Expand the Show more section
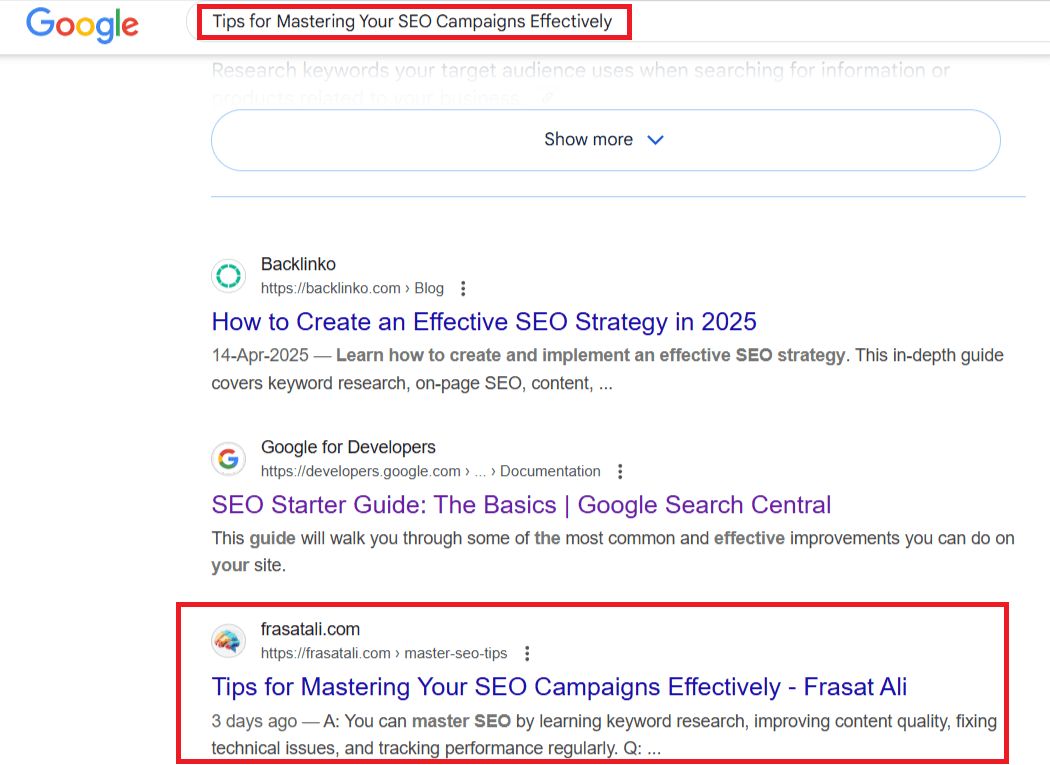This screenshot has height=765, width=1050. pyautogui.click(x=605, y=140)
